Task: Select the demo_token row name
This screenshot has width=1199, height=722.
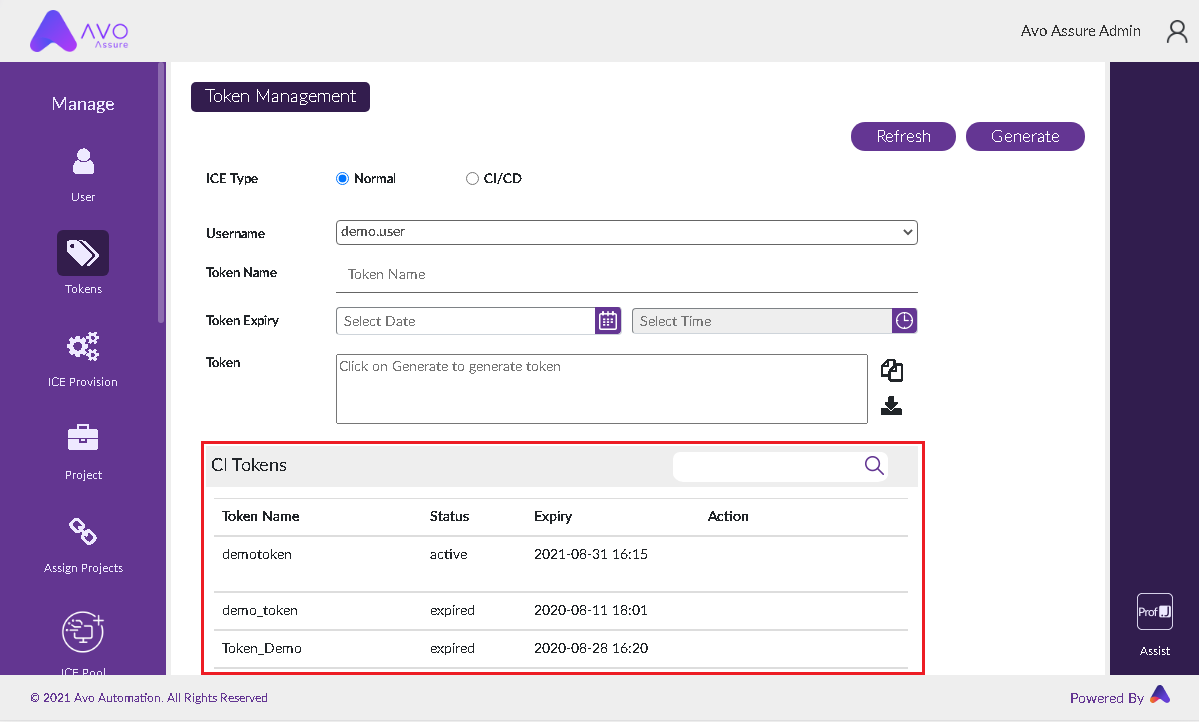Action: coord(260,610)
